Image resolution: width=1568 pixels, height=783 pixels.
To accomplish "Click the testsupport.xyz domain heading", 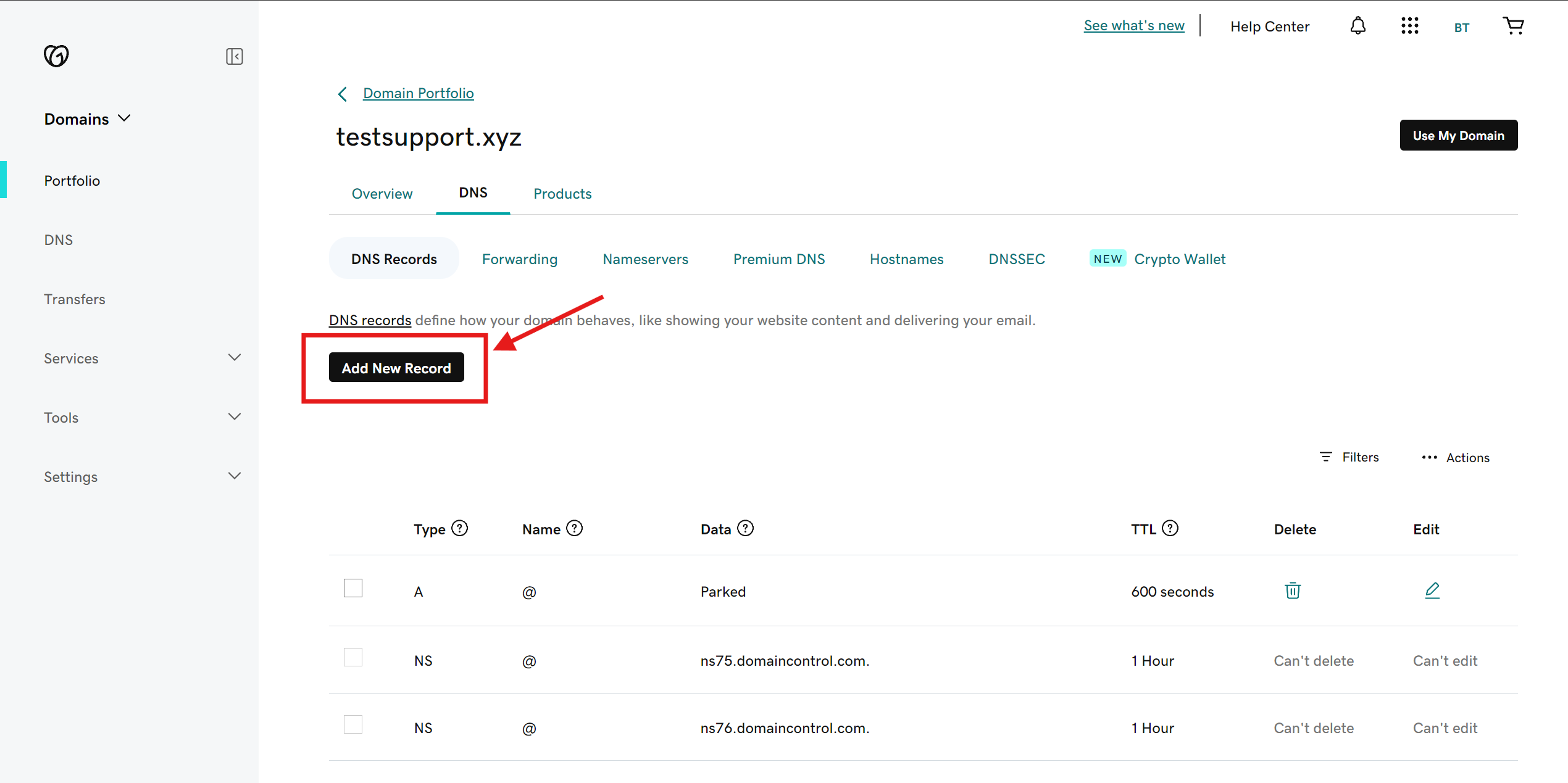I will (428, 137).
